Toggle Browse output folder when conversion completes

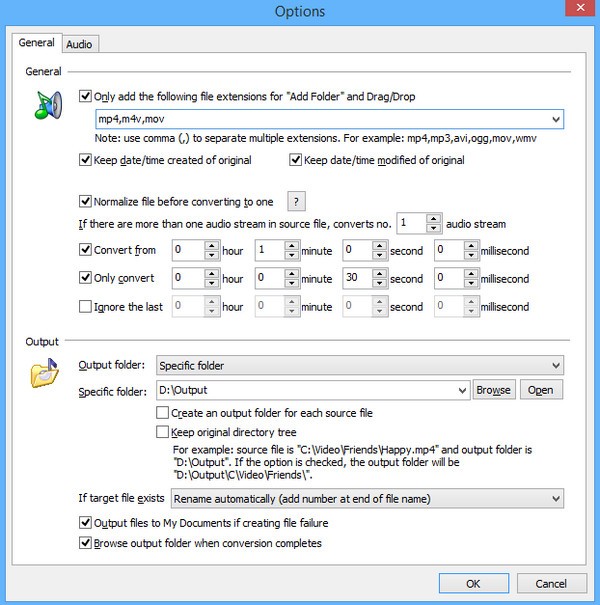85,543
